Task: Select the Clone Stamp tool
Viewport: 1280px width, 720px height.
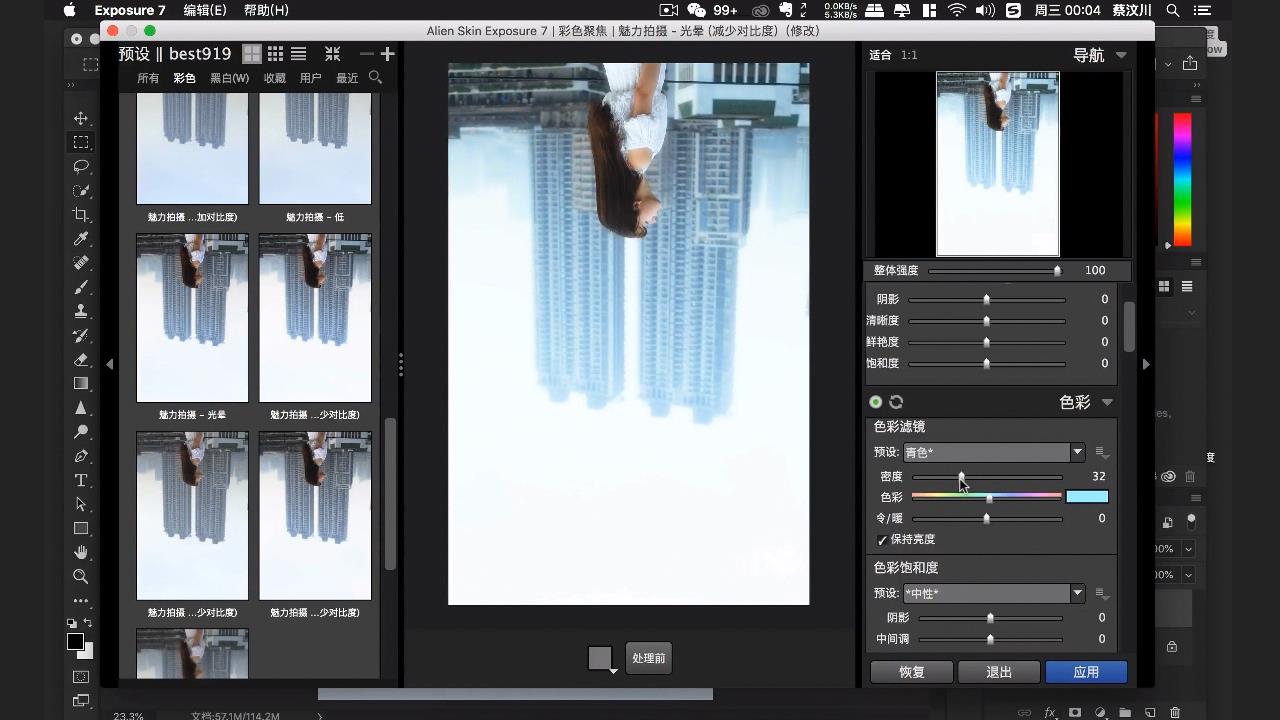Action: 81,311
